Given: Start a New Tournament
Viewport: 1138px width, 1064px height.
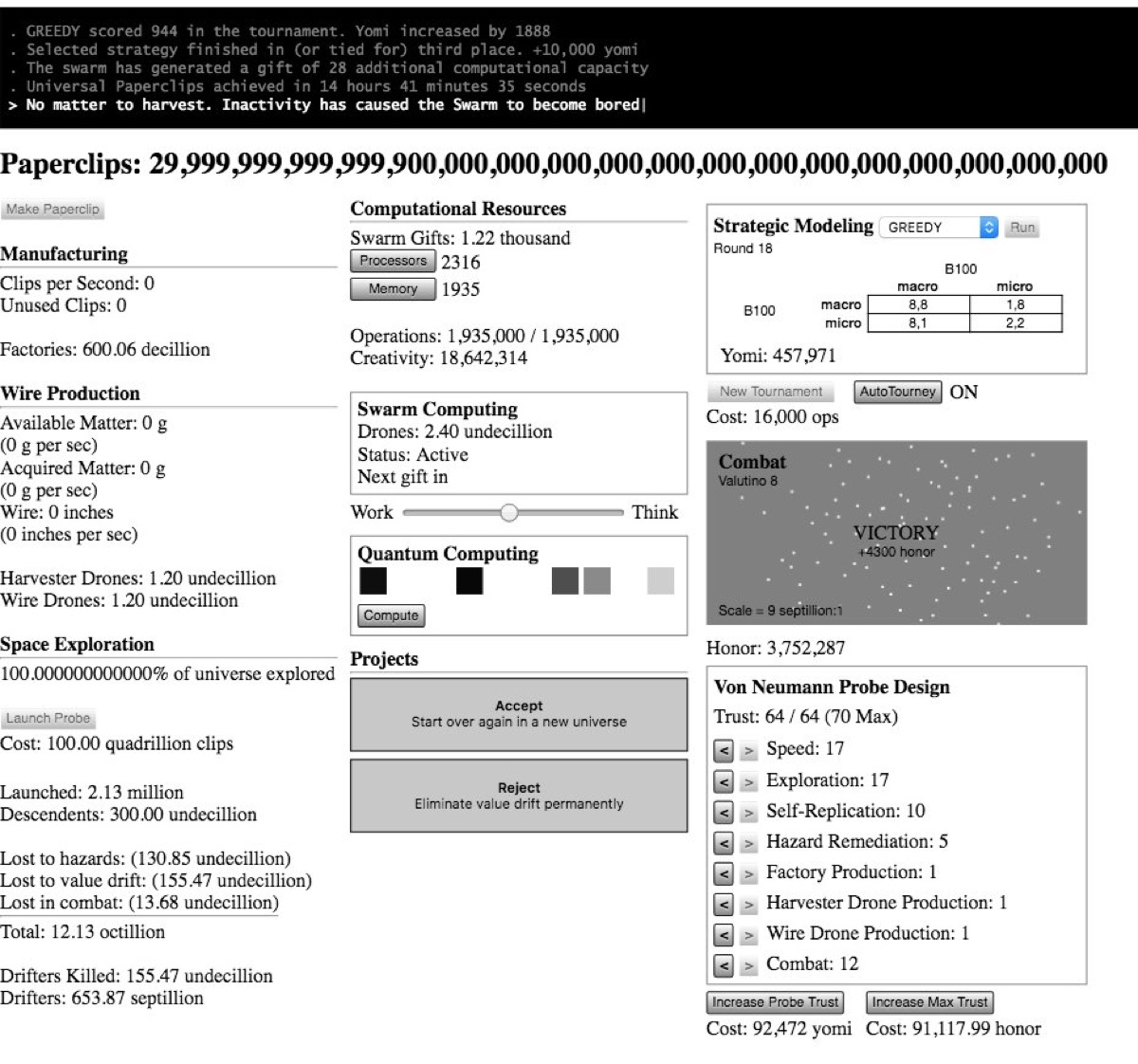Looking at the screenshot, I should coord(770,392).
